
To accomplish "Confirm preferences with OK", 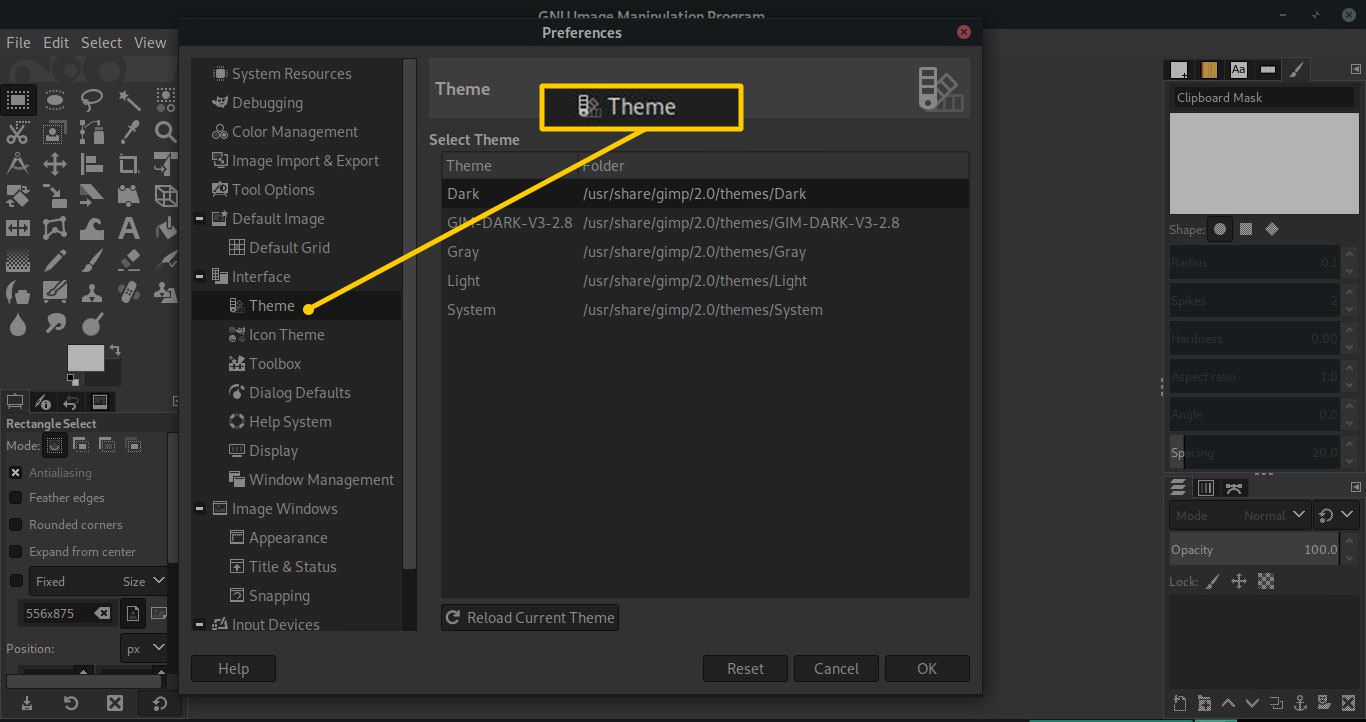I will click(927, 669).
